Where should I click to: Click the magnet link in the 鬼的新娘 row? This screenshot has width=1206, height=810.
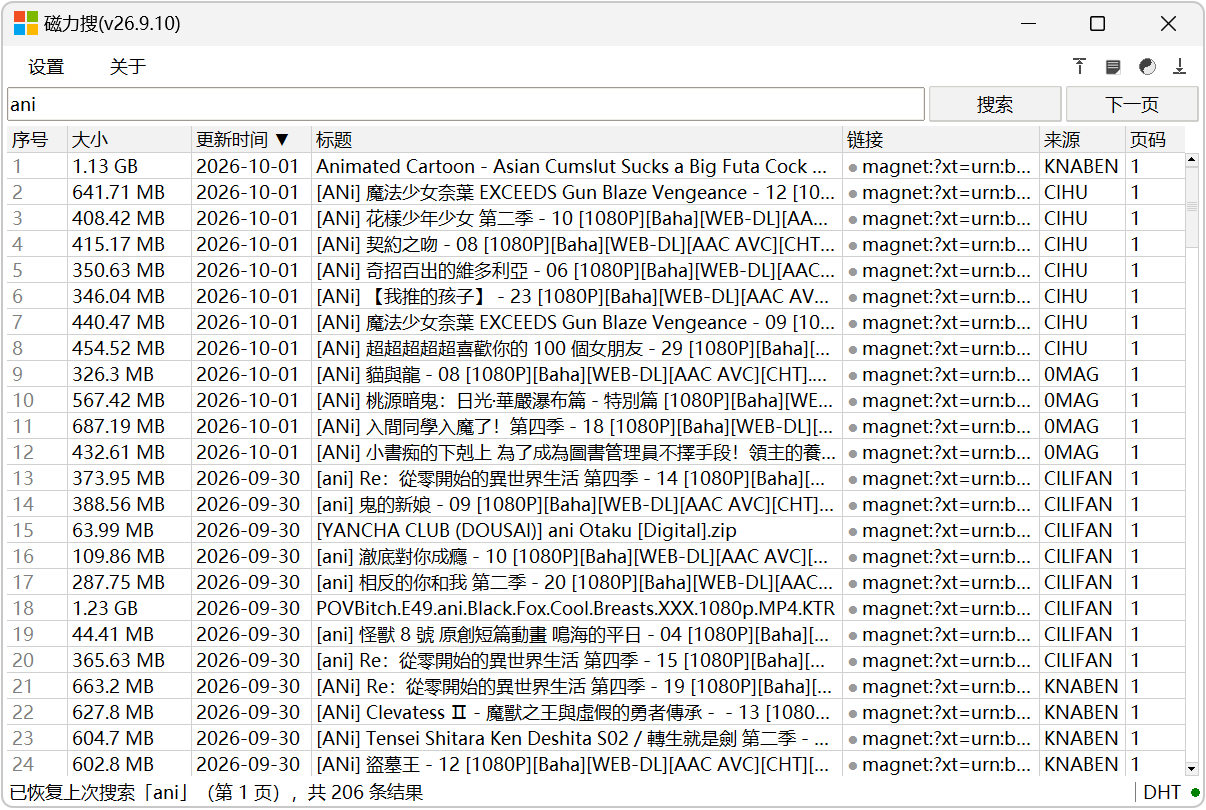(x=940, y=504)
